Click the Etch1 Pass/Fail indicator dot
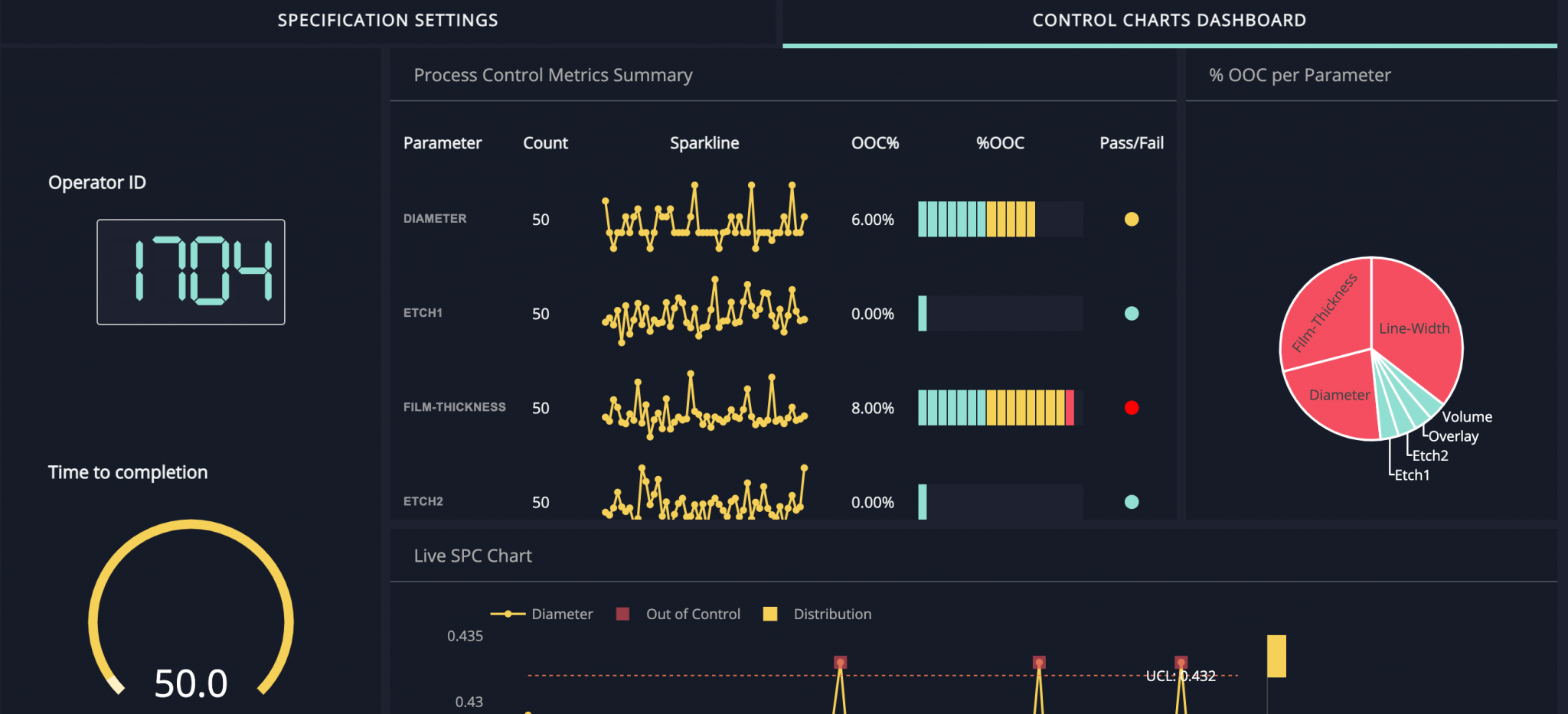This screenshot has height=714, width=1568. [1132, 313]
